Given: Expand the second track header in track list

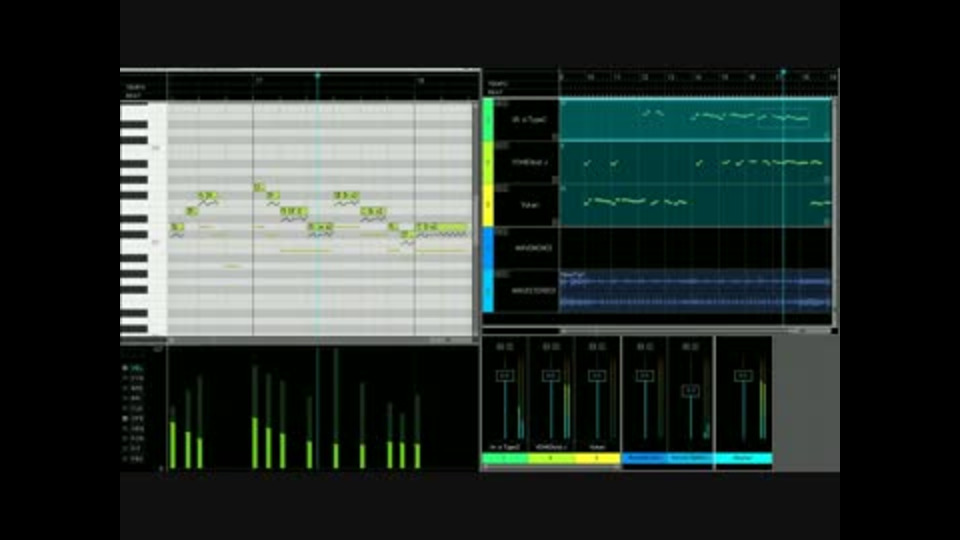Looking at the screenshot, I should [x=502, y=146].
